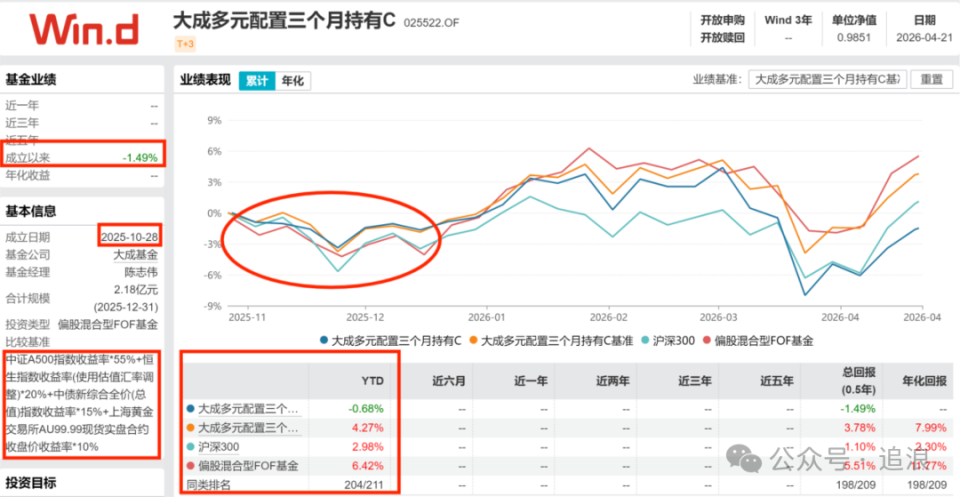Image resolution: width=960 pixels, height=497 pixels.
Task: Click the 偏股混合型FOF基金 投资类型 value
Action: coord(108,324)
